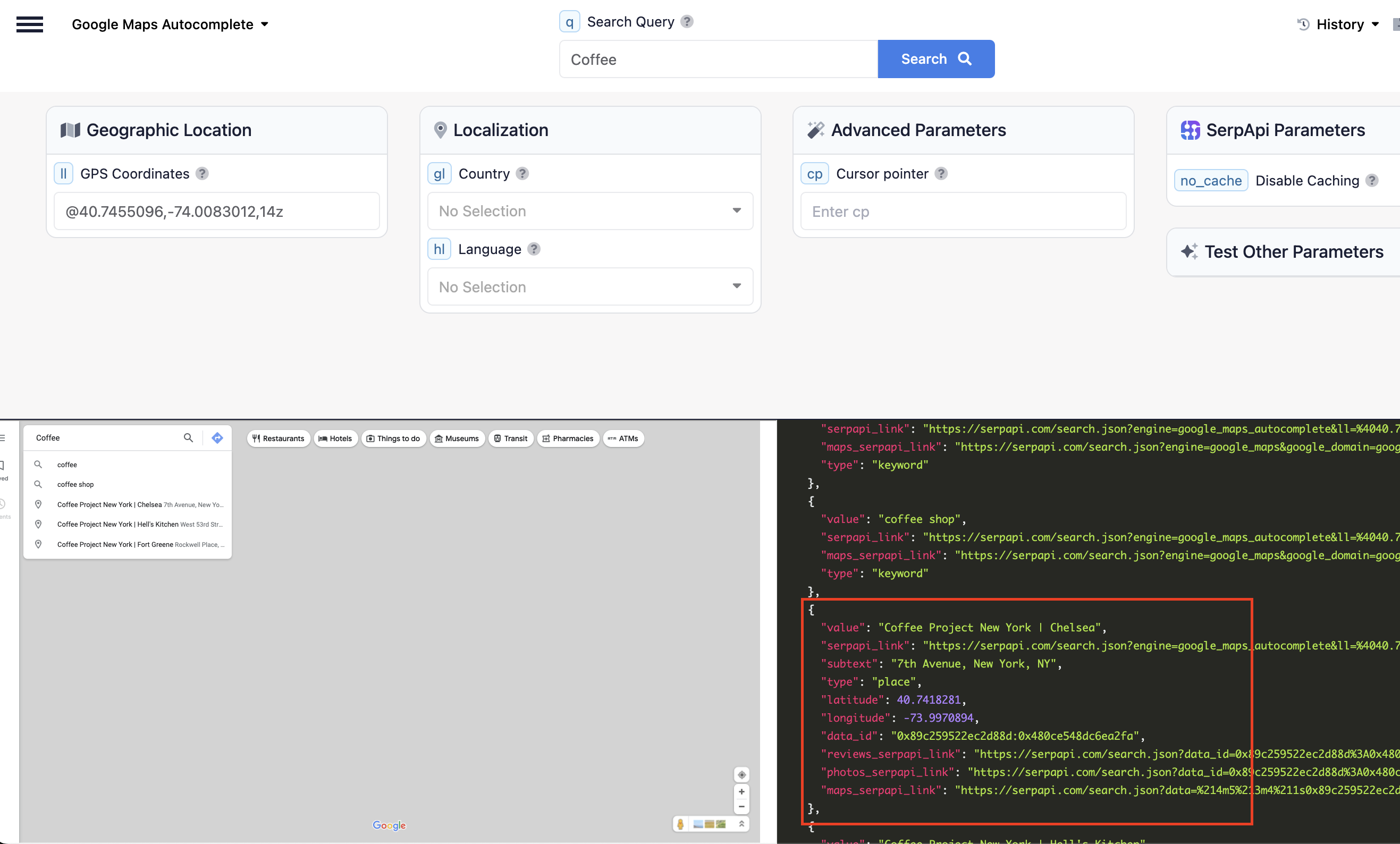Zoom in on the map
Screen dimensions: 1400x844
point(741,792)
